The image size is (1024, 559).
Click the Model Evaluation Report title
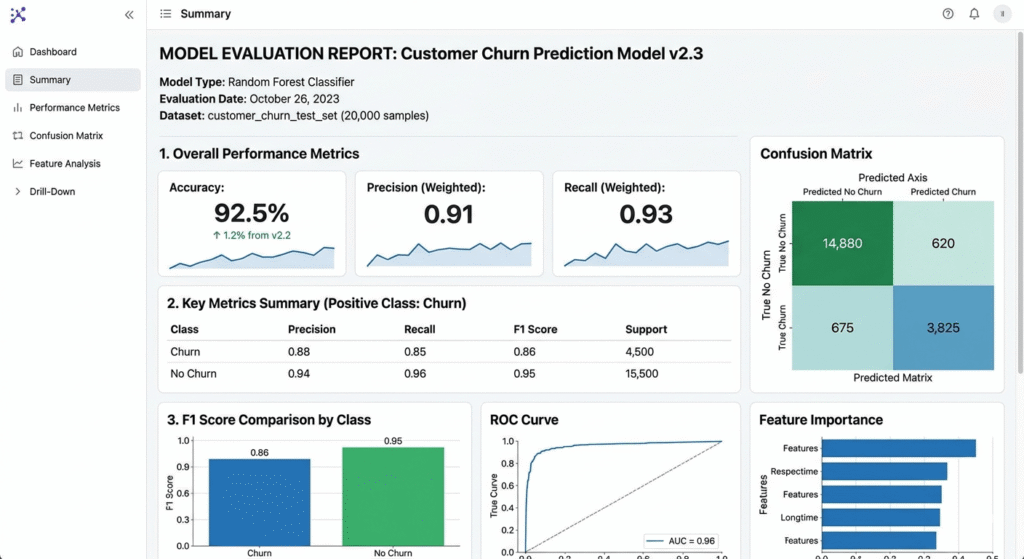coord(431,54)
